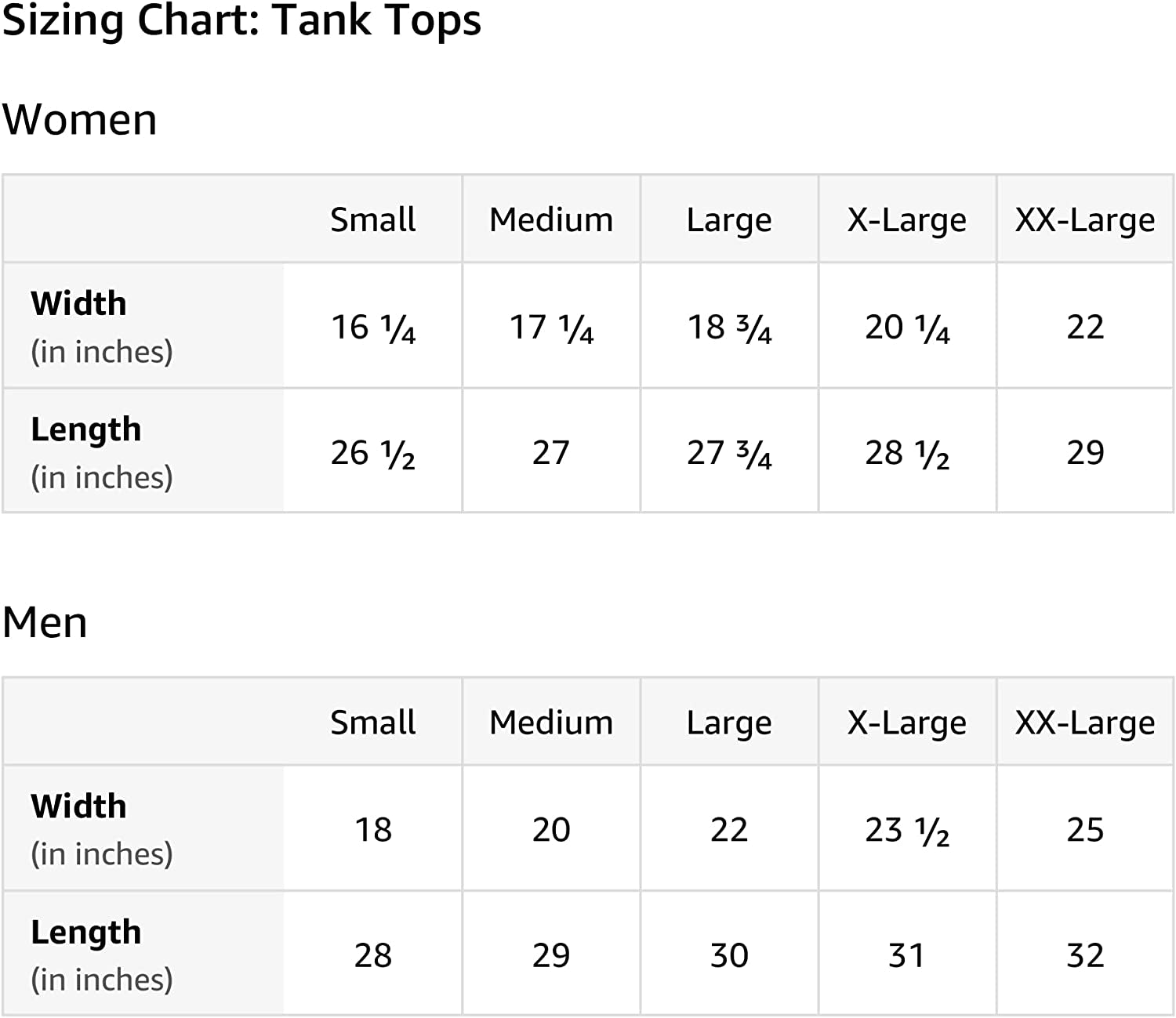Click the Women's X-Large width cell 20 ¼
The width and height of the screenshot is (1176, 1018).
(x=907, y=327)
